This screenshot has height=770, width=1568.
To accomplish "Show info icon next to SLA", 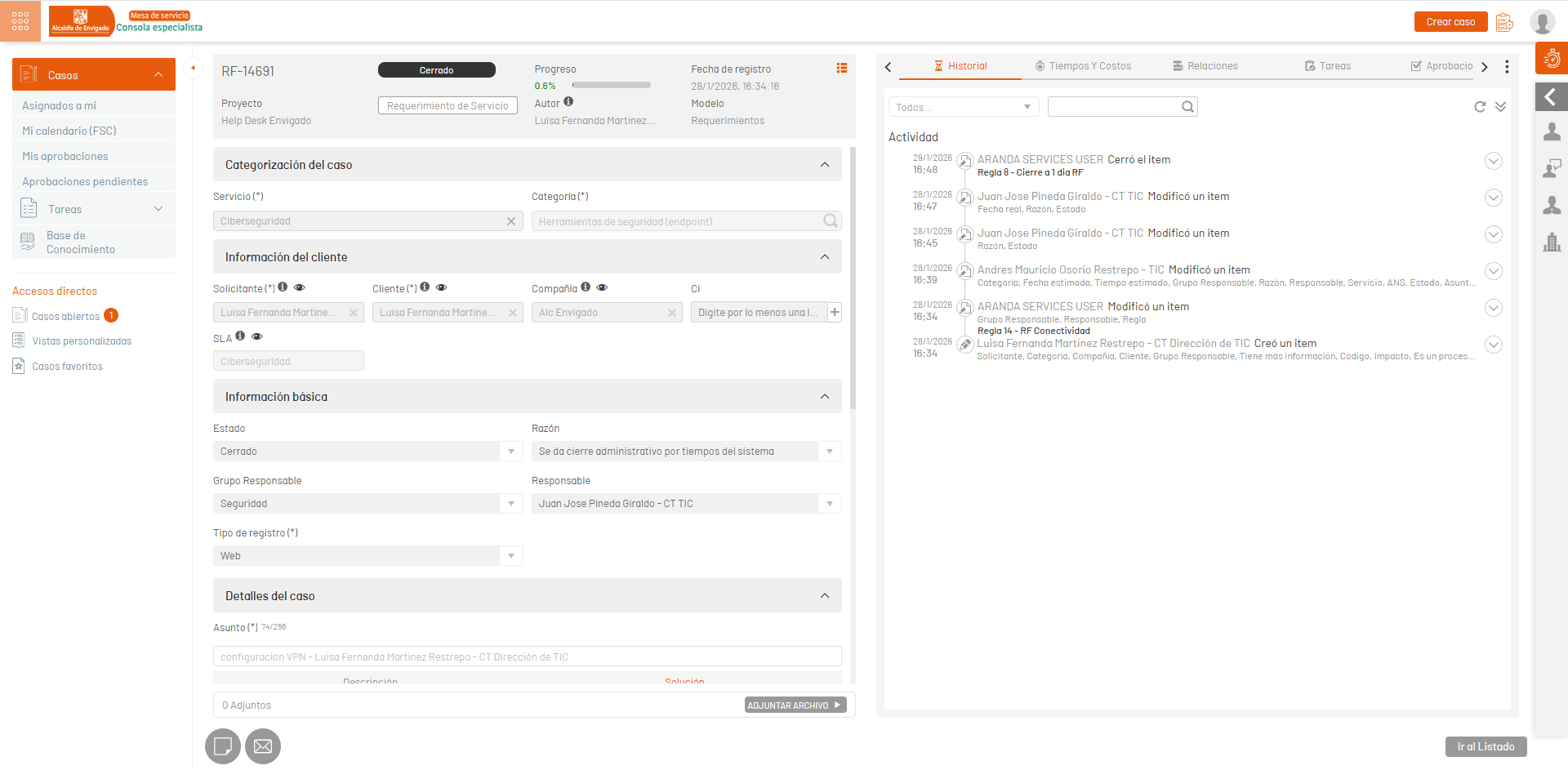I will (240, 336).
